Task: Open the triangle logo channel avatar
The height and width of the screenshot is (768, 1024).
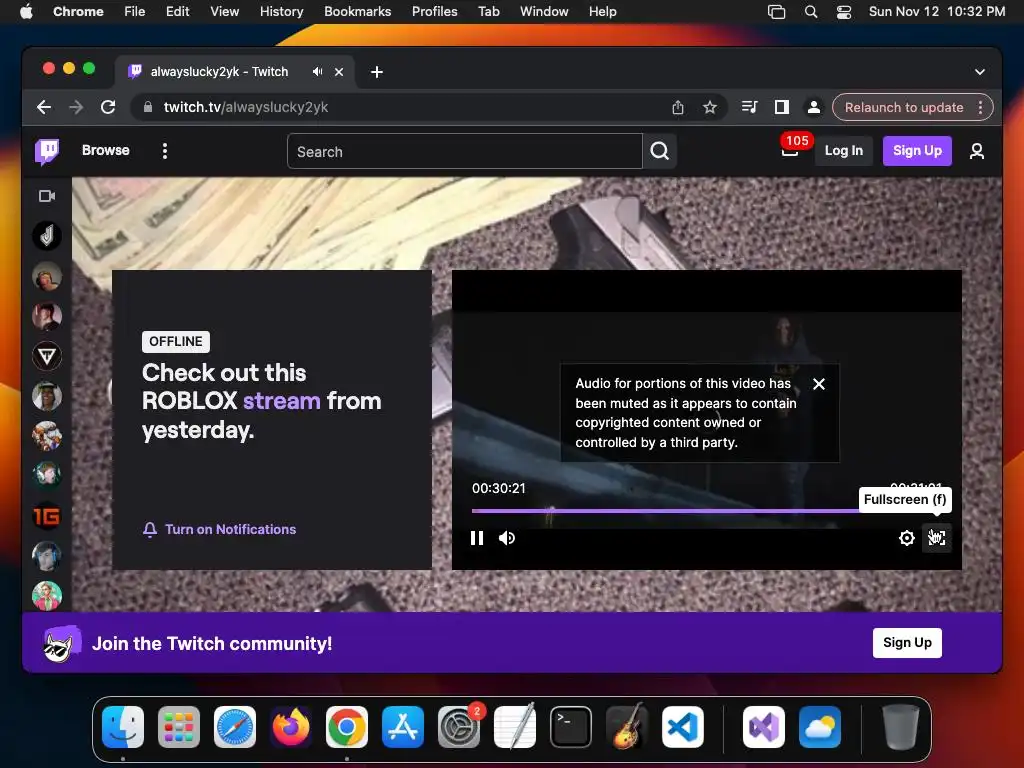Action: coord(47,356)
